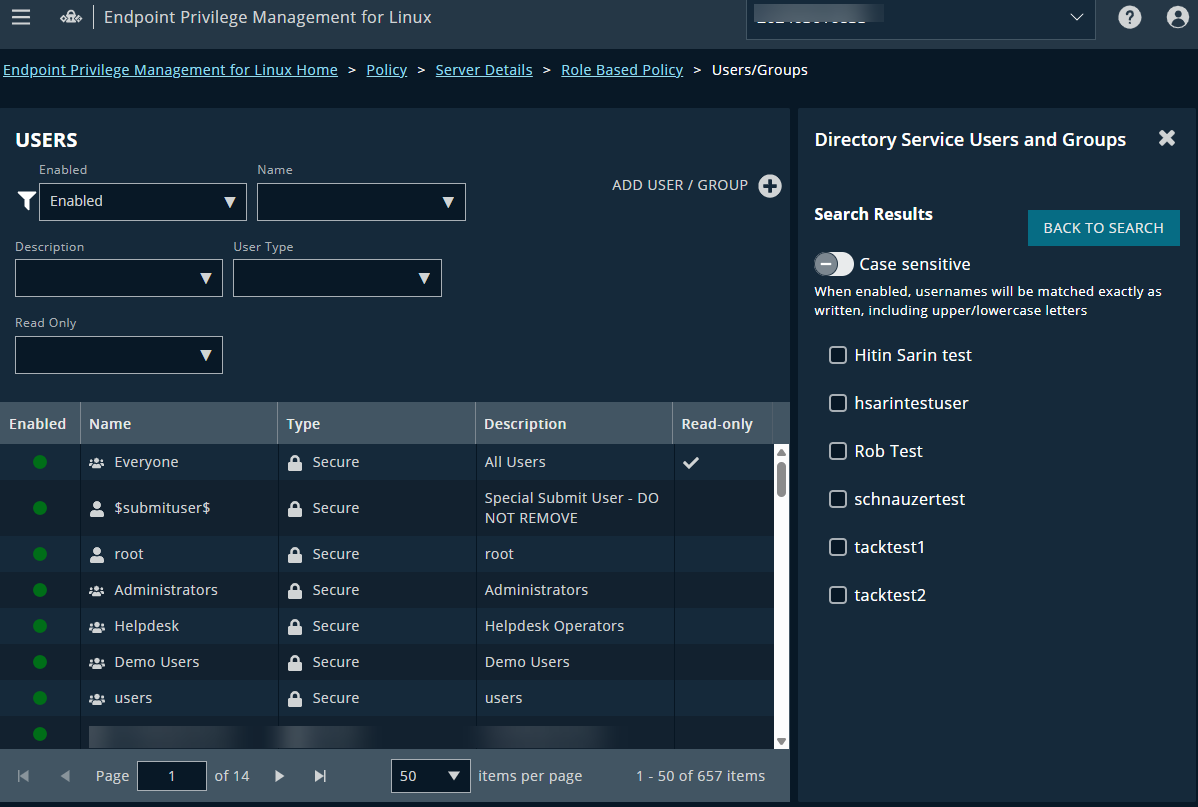Select the schnauzertest checkbox

(x=838, y=499)
